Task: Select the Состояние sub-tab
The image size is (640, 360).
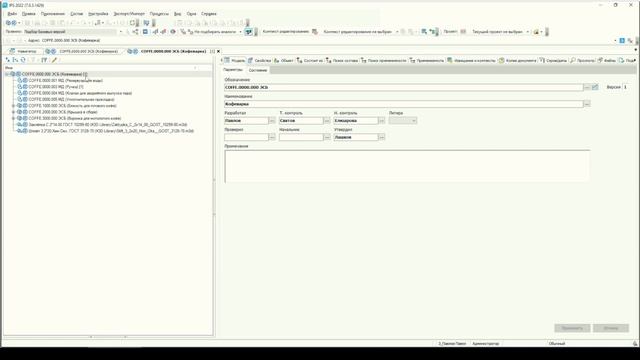Action: click(x=258, y=70)
